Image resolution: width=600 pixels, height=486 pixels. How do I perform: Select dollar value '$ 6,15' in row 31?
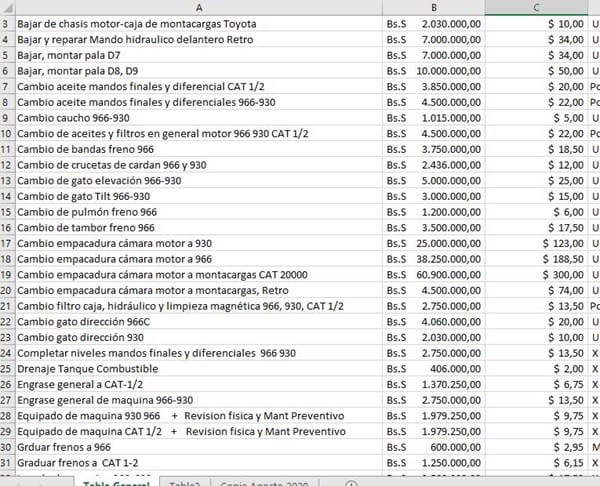[536, 463]
